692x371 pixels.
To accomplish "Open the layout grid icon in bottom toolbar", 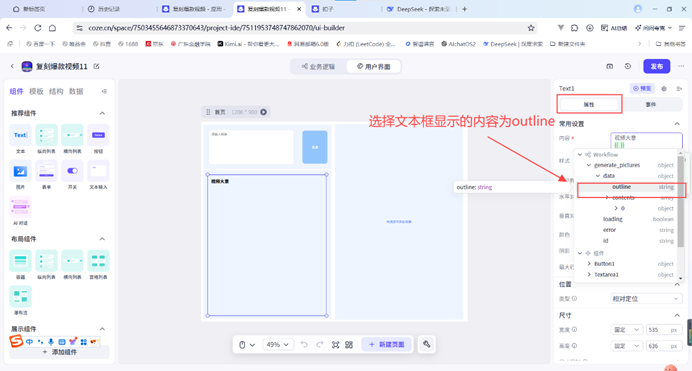I will (x=349, y=345).
